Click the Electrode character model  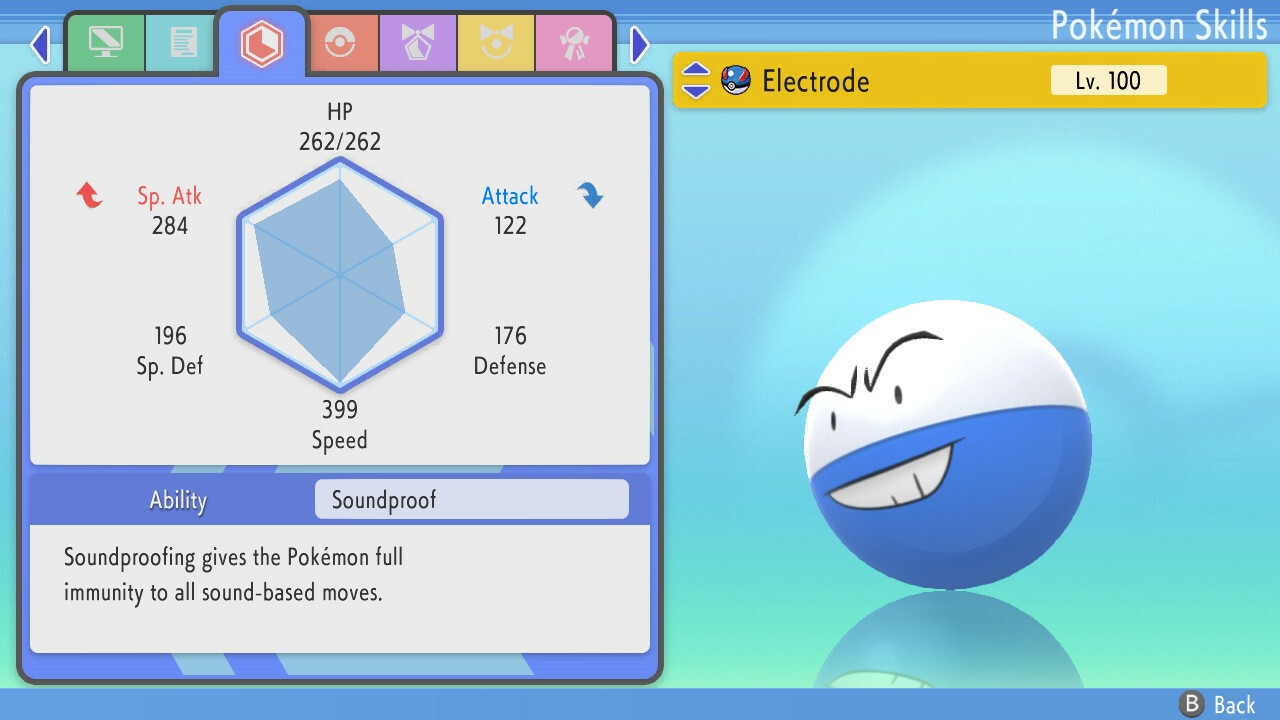[x=947, y=444]
